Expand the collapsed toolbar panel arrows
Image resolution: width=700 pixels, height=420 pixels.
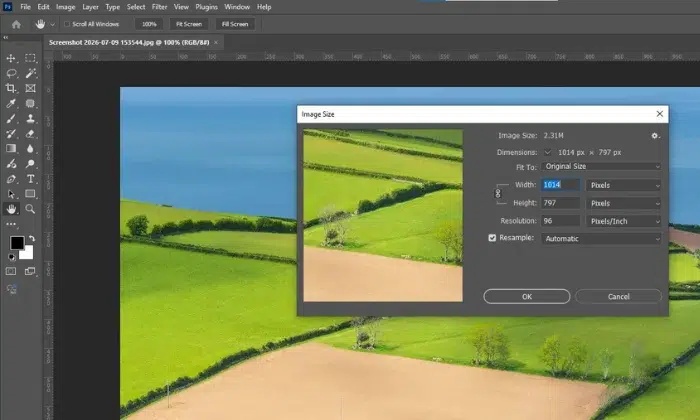(5, 38)
